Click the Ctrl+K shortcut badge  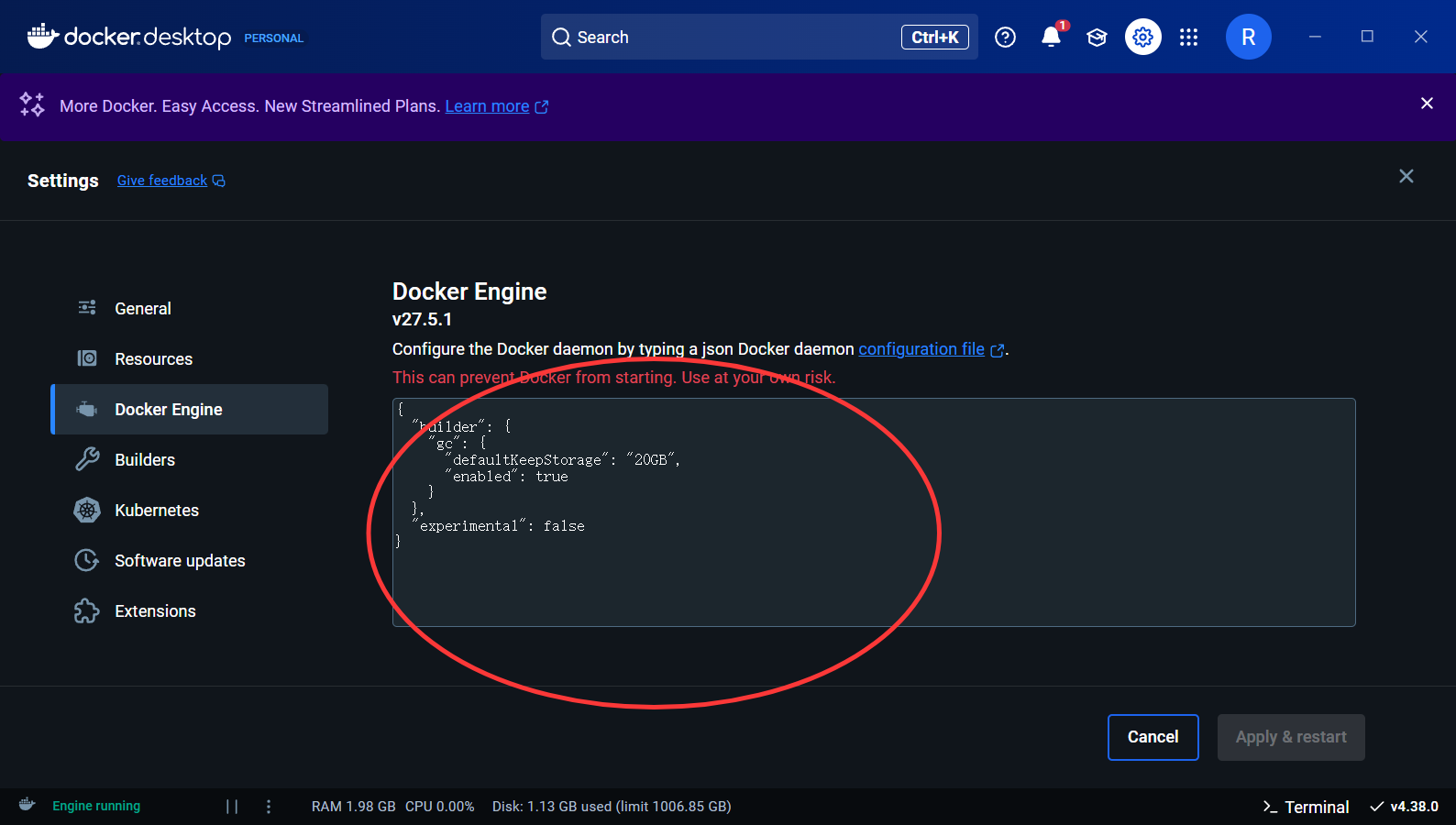(x=934, y=37)
